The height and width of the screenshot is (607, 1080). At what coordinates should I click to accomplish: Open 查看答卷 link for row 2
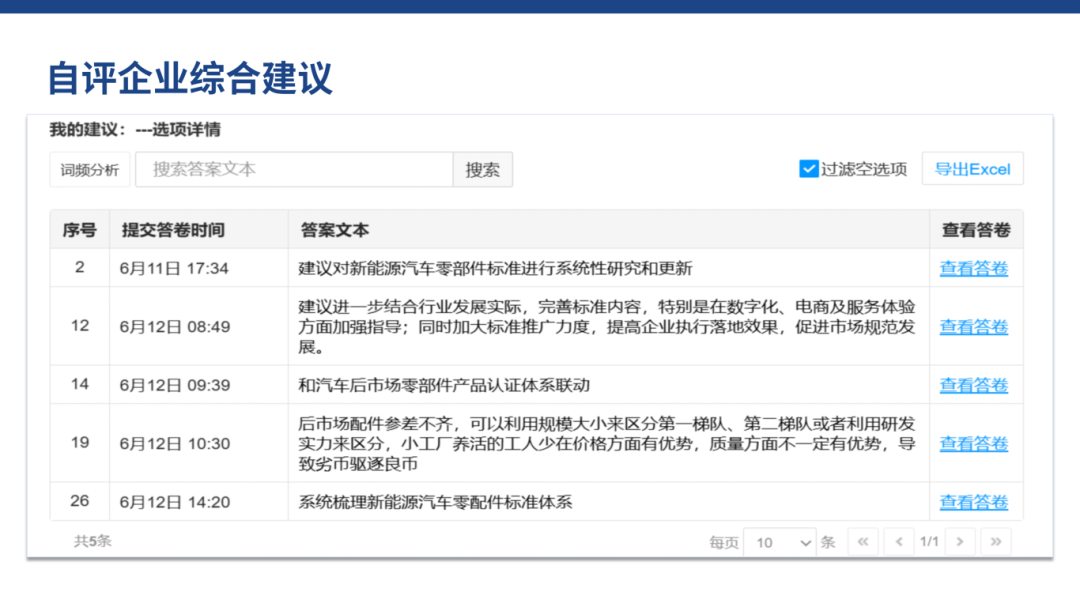[974, 268]
